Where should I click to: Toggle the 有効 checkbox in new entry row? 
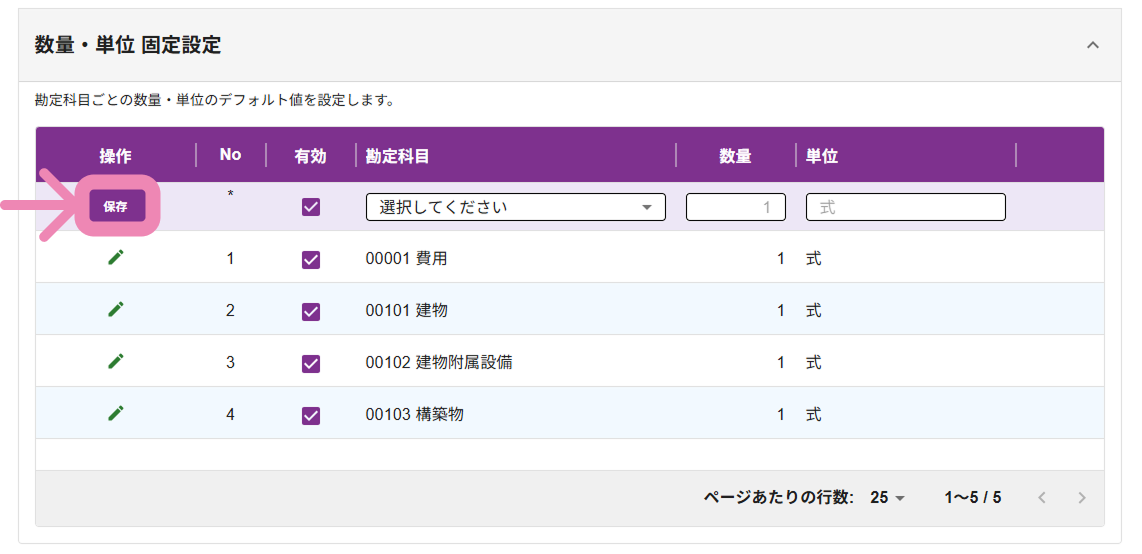pyautogui.click(x=311, y=207)
